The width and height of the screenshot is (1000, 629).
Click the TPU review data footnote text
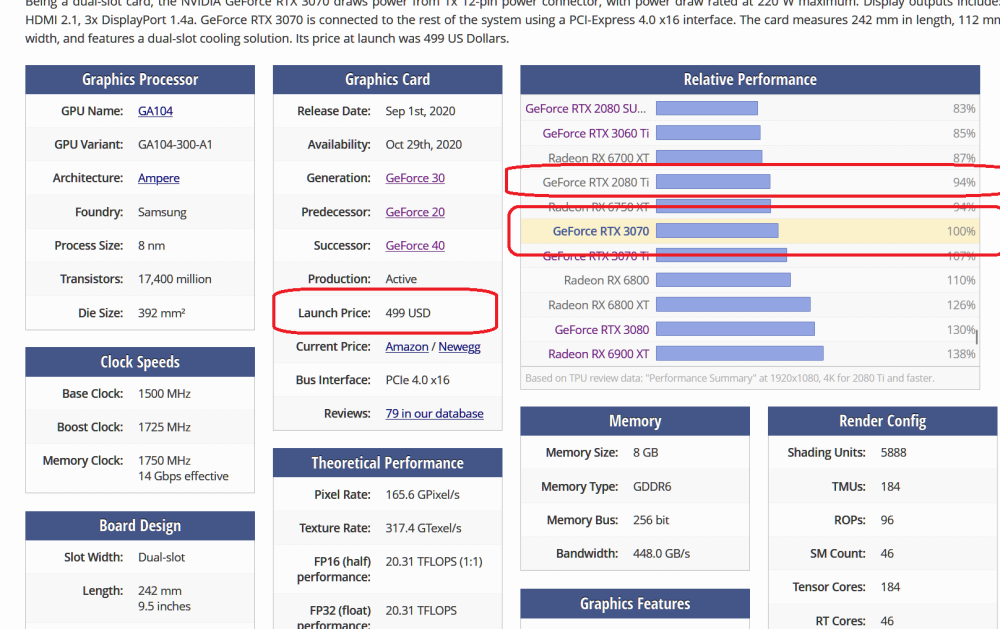tap(730, 378)
